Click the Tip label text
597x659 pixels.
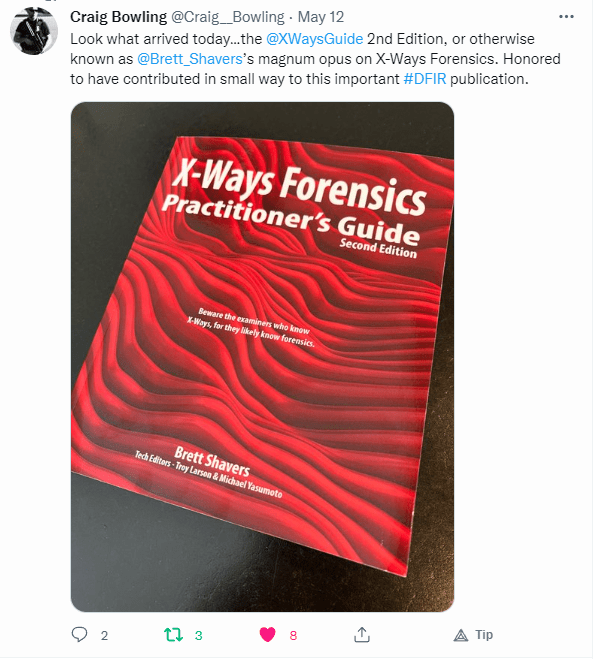coord(484,635)
